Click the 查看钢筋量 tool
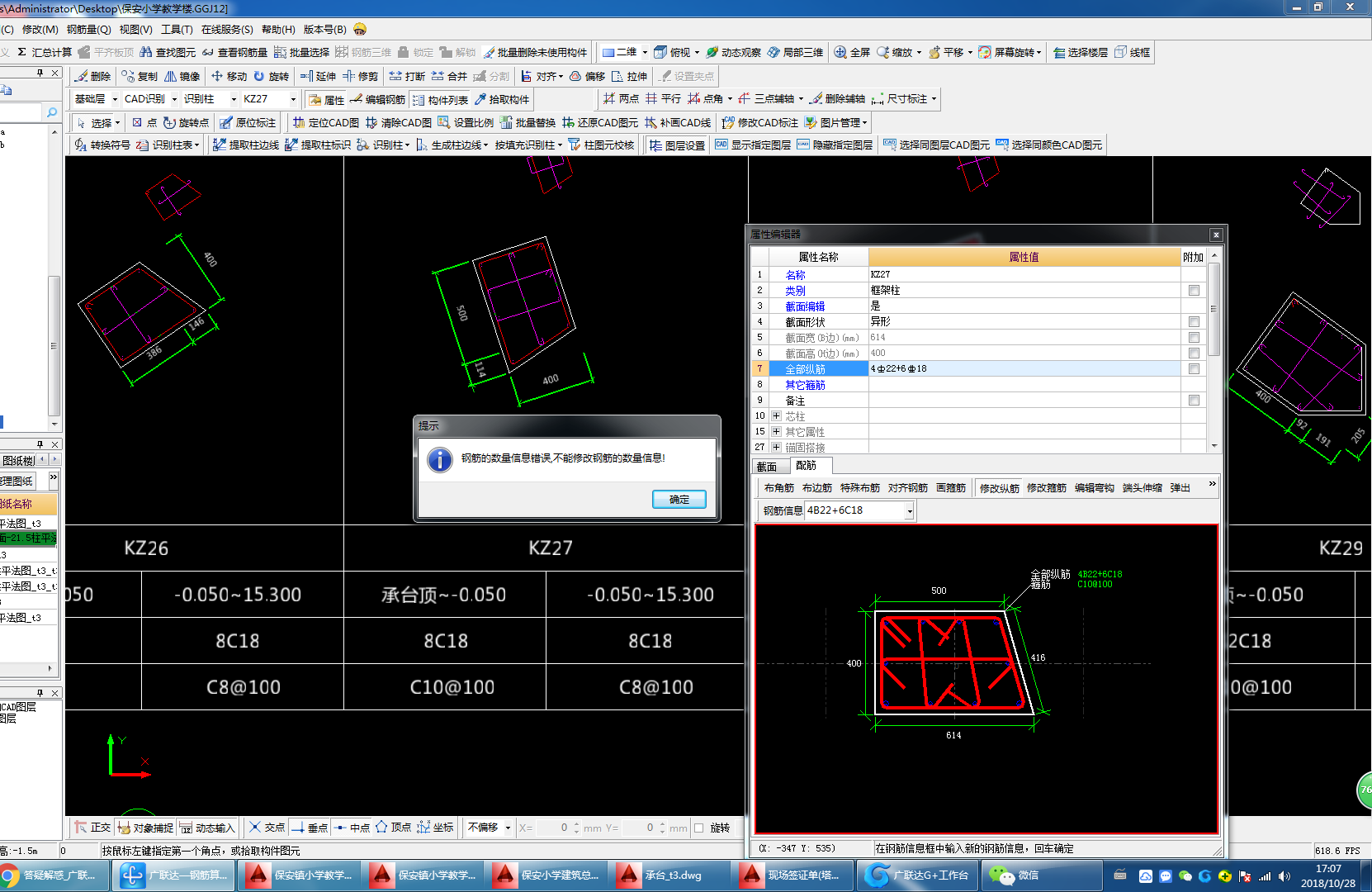Screen dimensions: 1372x892 (234, 52)
